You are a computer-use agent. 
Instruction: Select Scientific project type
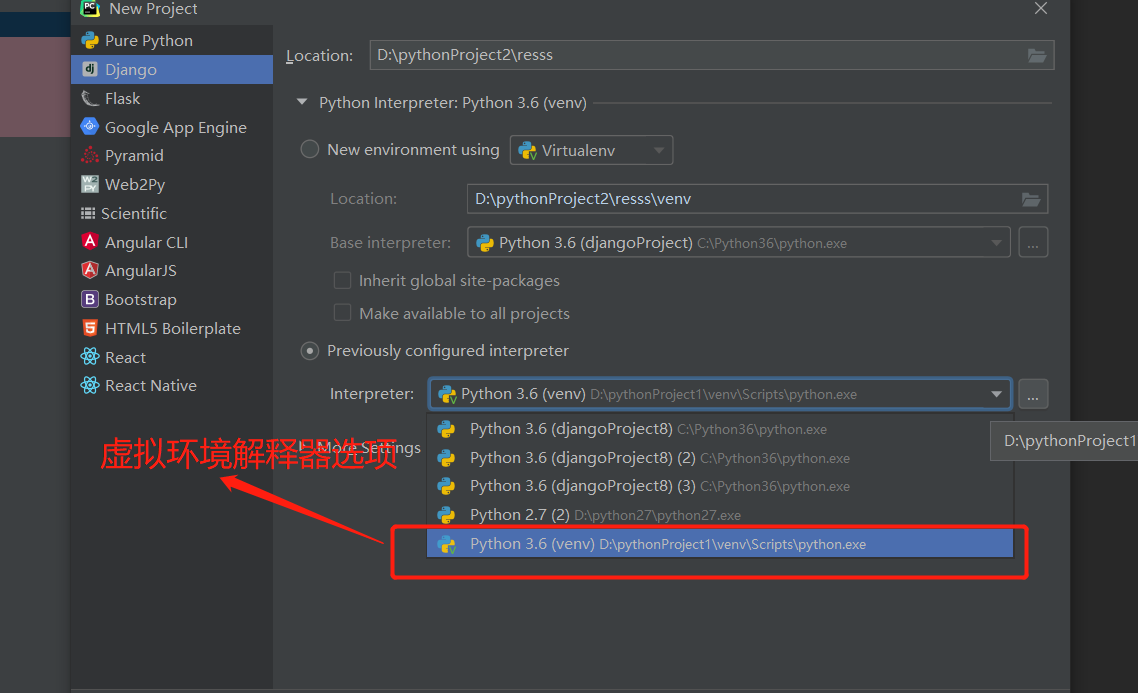pyautogui.click(x=172, y=213)
